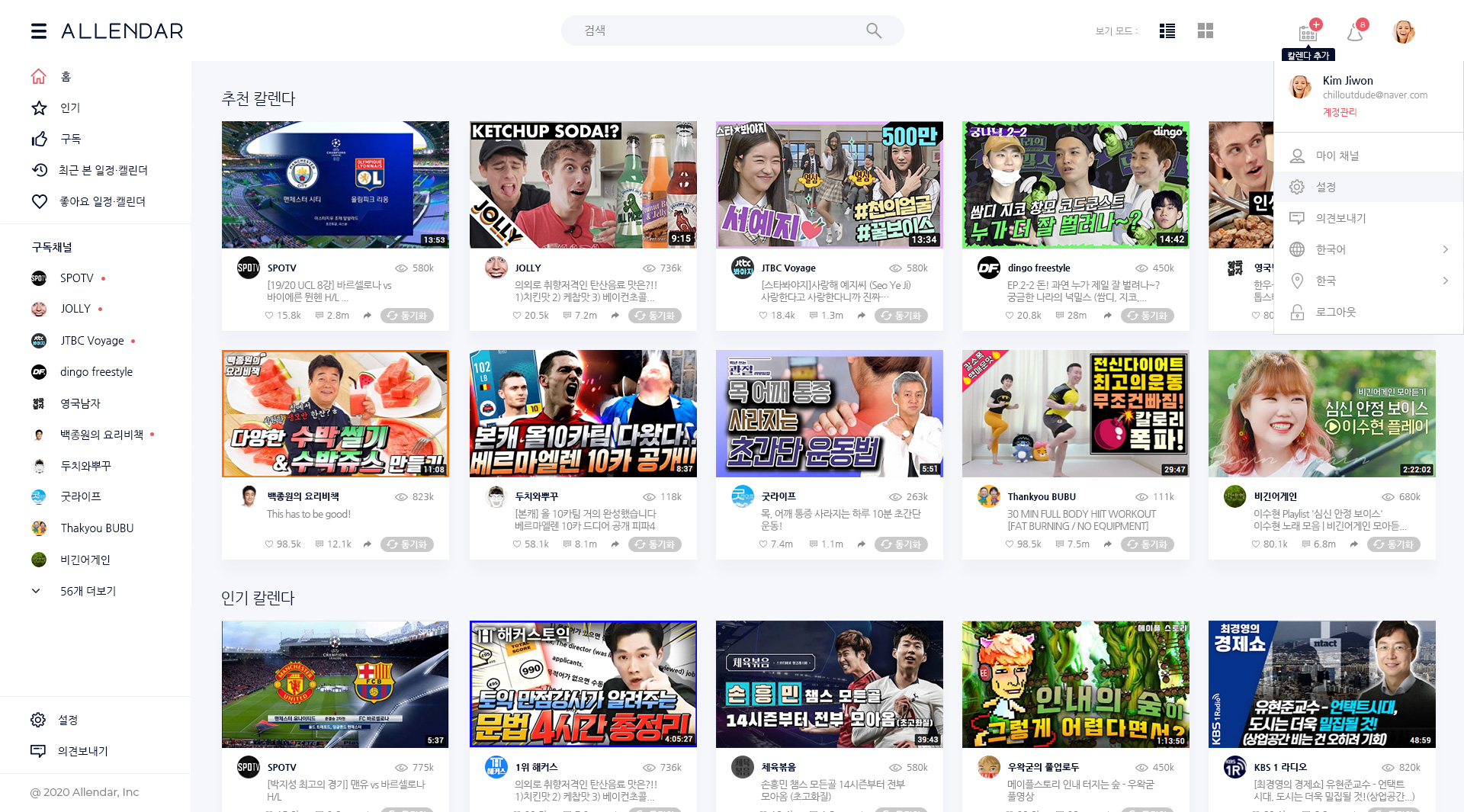This screenshot has width=1464, height=812.
Task: Switch to list view mode
Action: pos(1167,30)
